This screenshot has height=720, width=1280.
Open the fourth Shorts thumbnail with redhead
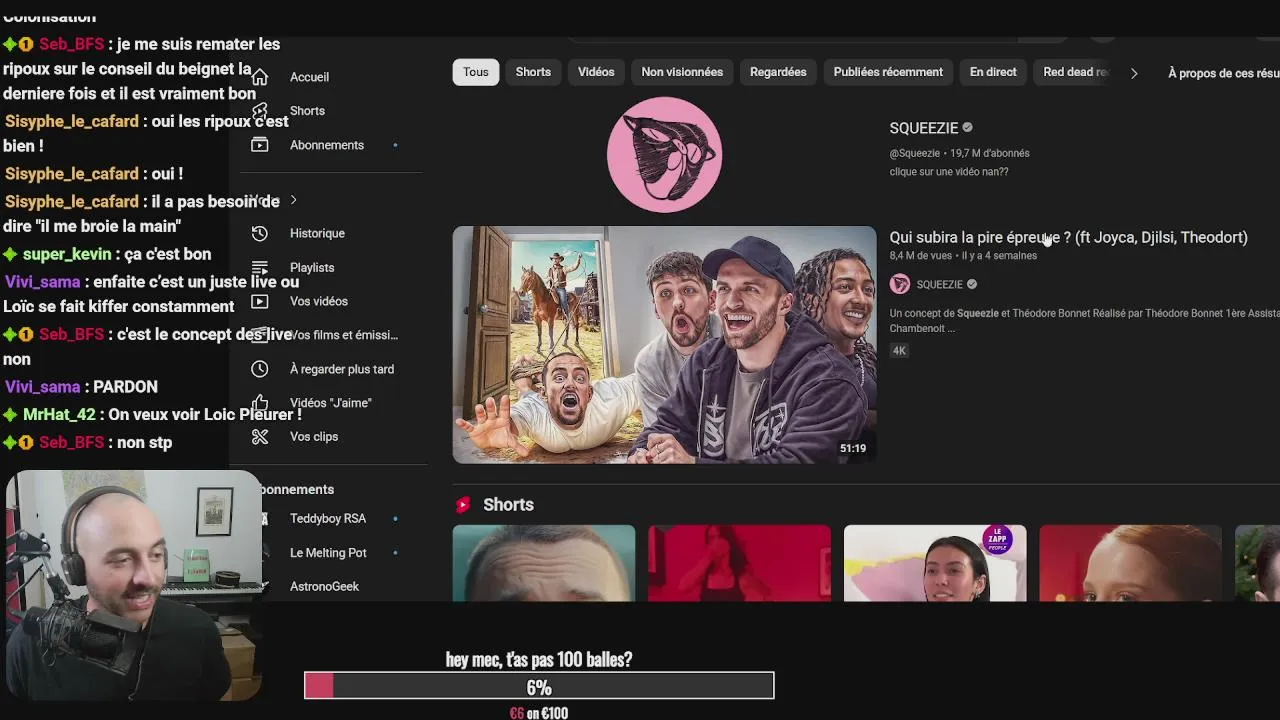coord(1130,563)
